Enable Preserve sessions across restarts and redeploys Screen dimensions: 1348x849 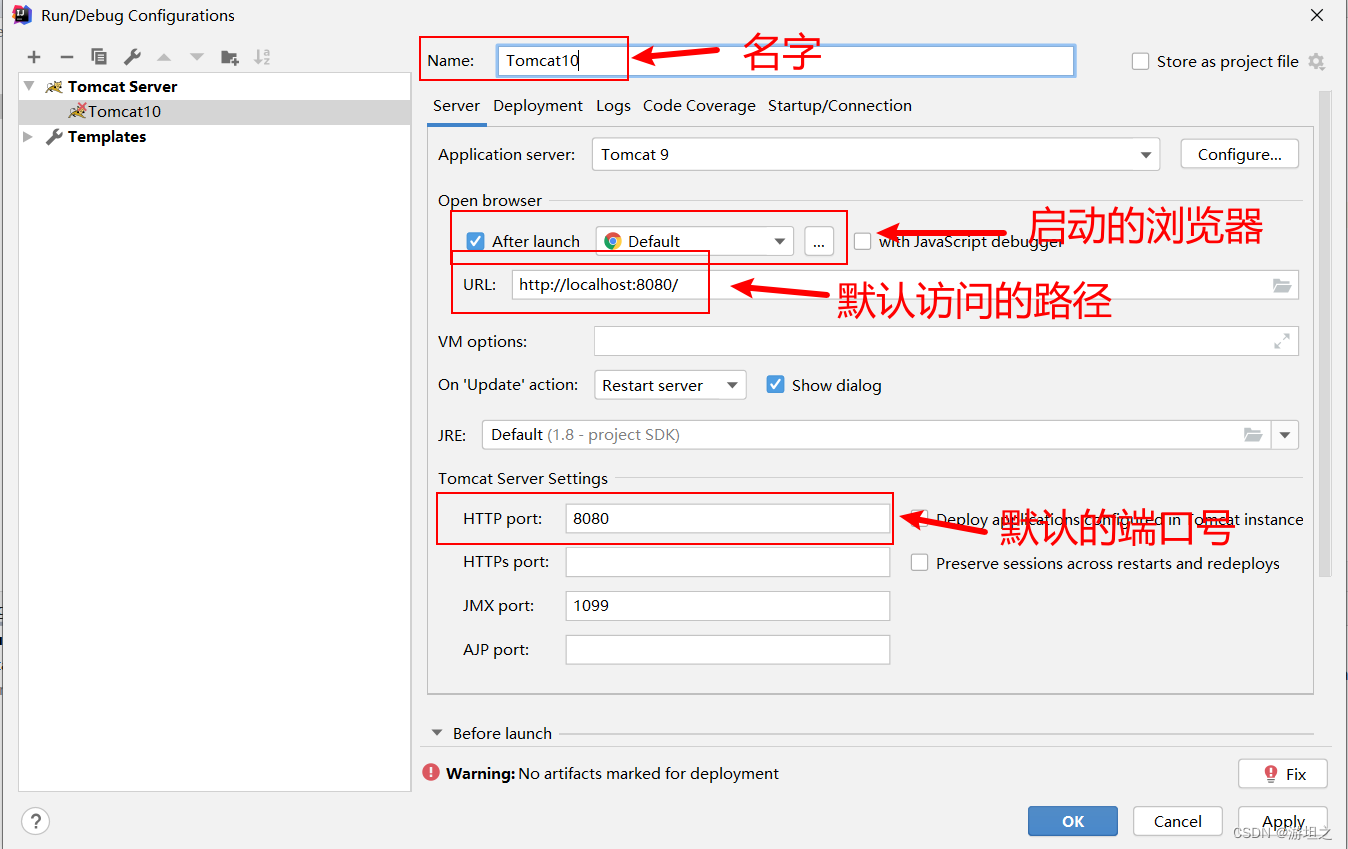click(919, 563)
